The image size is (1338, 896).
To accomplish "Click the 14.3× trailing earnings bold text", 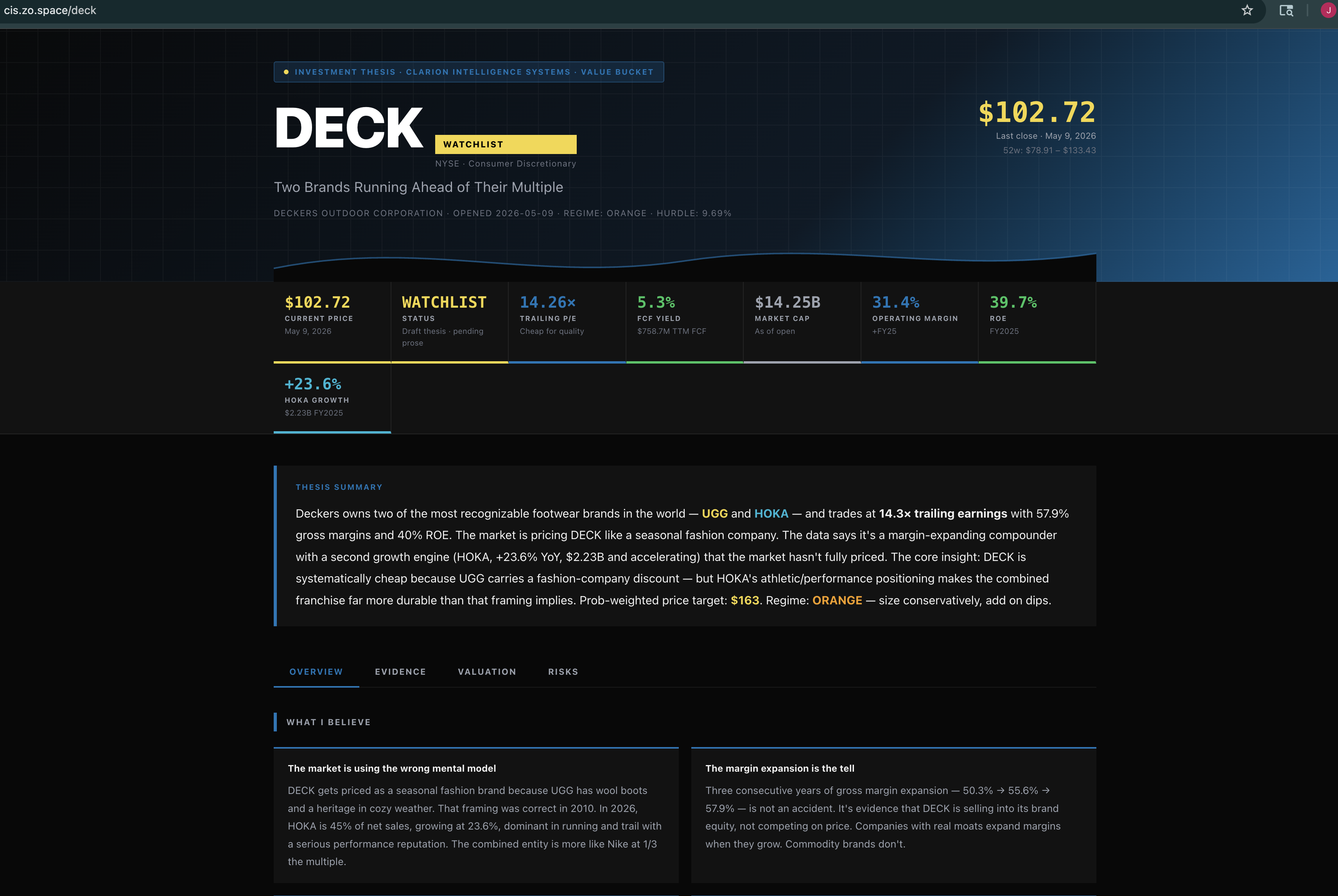I will click(942, 513).
